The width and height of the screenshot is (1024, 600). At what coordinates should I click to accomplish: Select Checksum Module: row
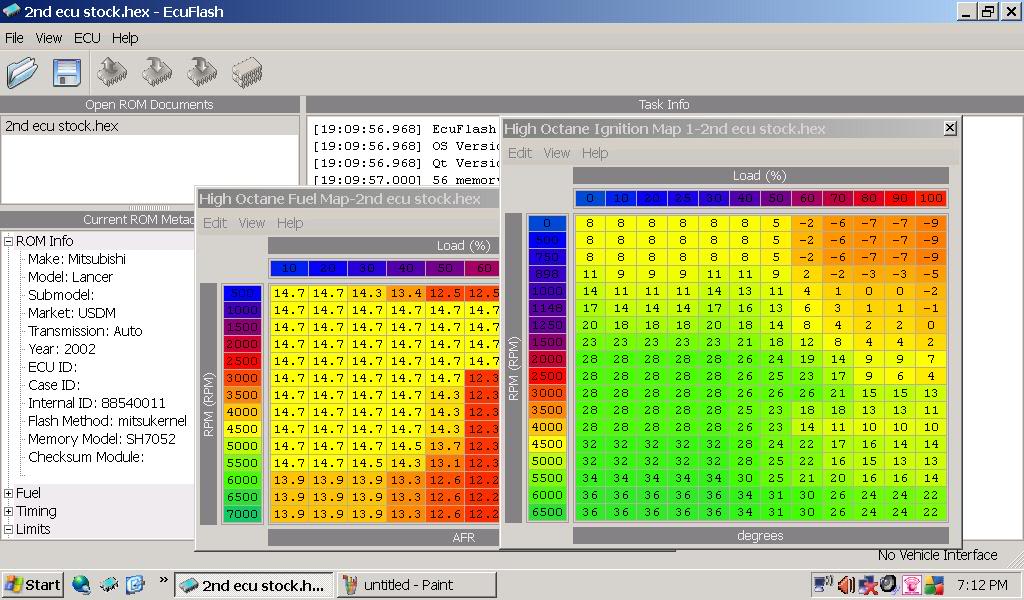86,457
